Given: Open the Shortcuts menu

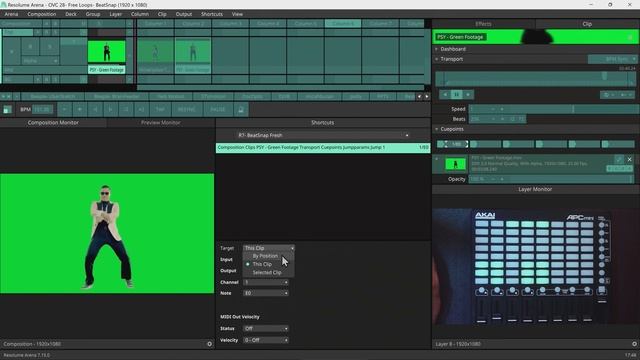Looking at the screenshot, I should click(212, 14).
